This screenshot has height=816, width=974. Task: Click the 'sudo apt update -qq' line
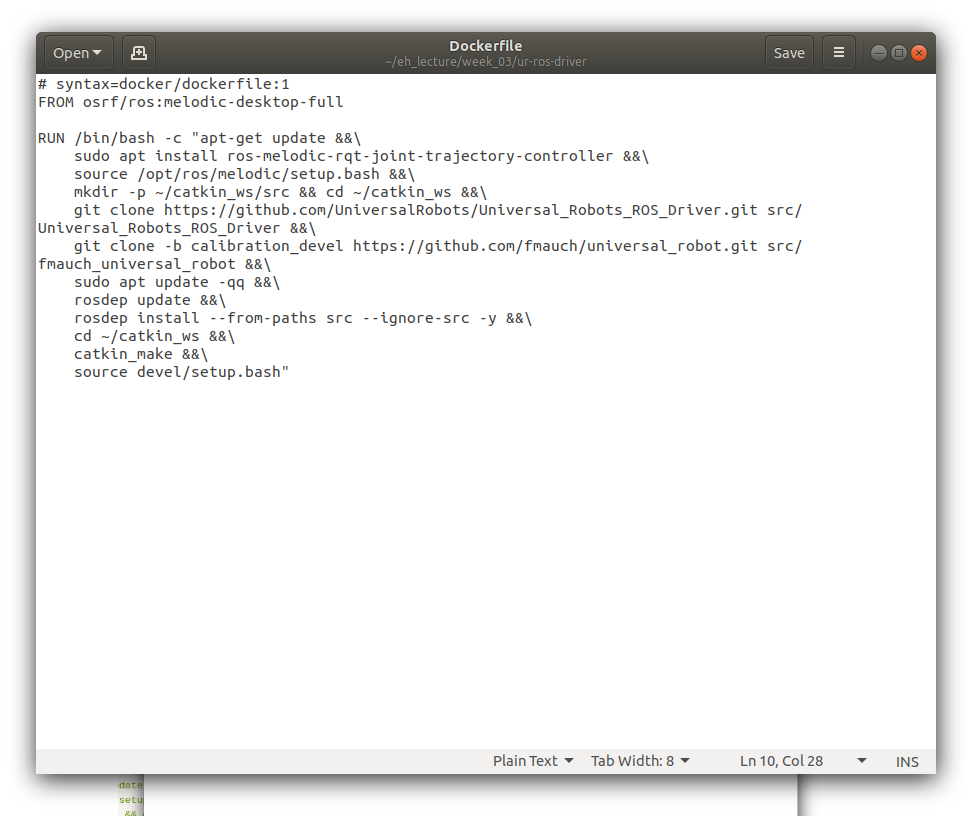coord(177,282)
